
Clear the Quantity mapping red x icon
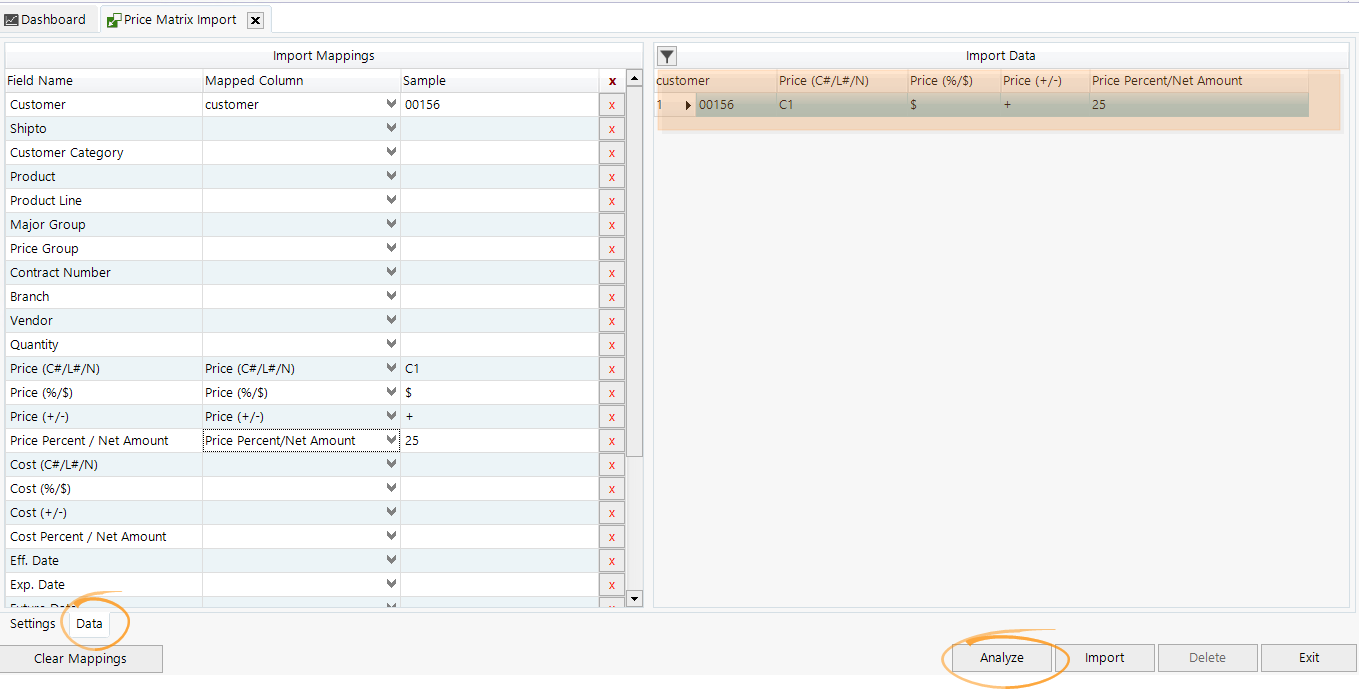pyautogui.click(x=611, y=344)
